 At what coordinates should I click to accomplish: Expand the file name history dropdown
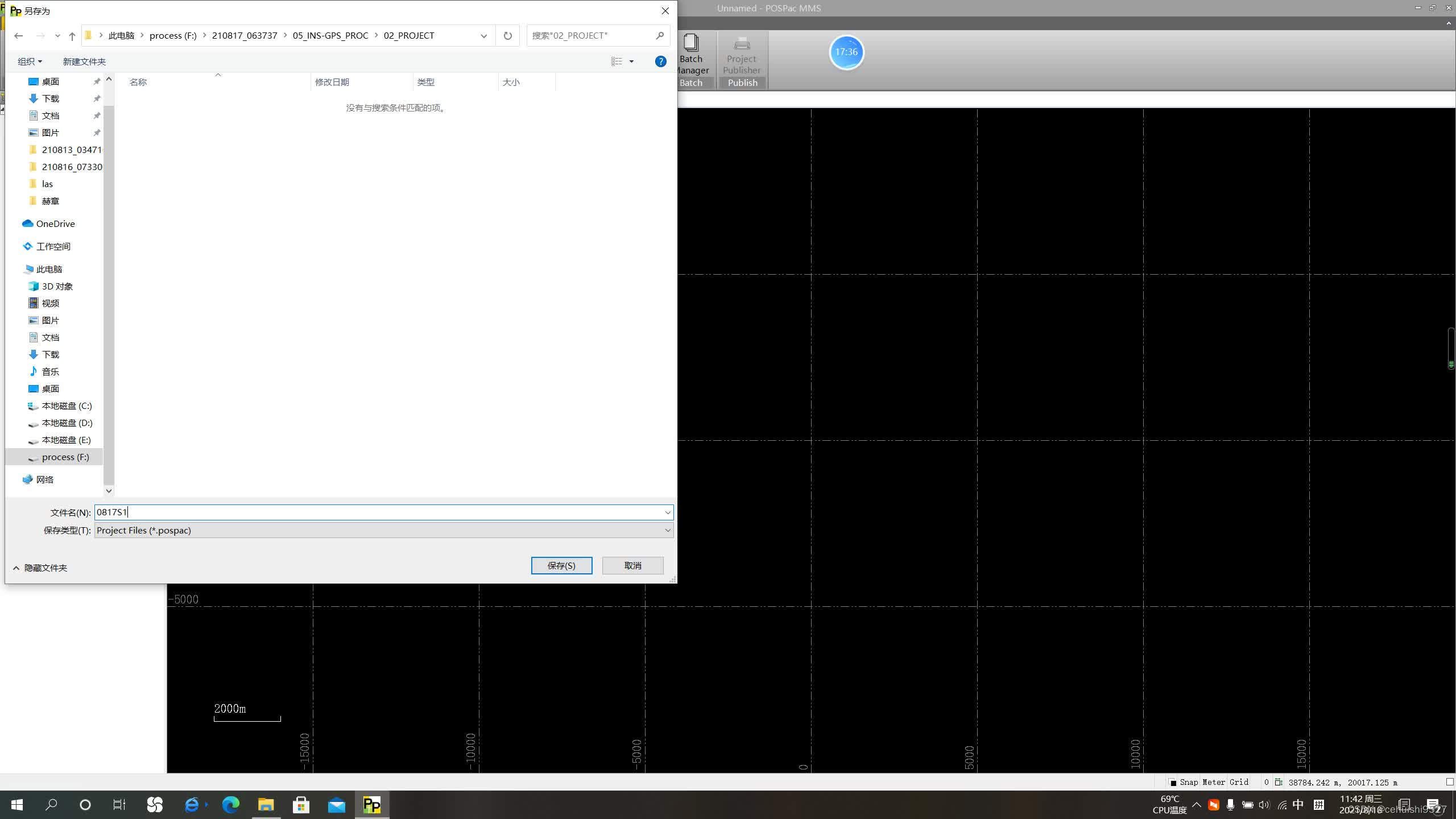click(668, 512)
